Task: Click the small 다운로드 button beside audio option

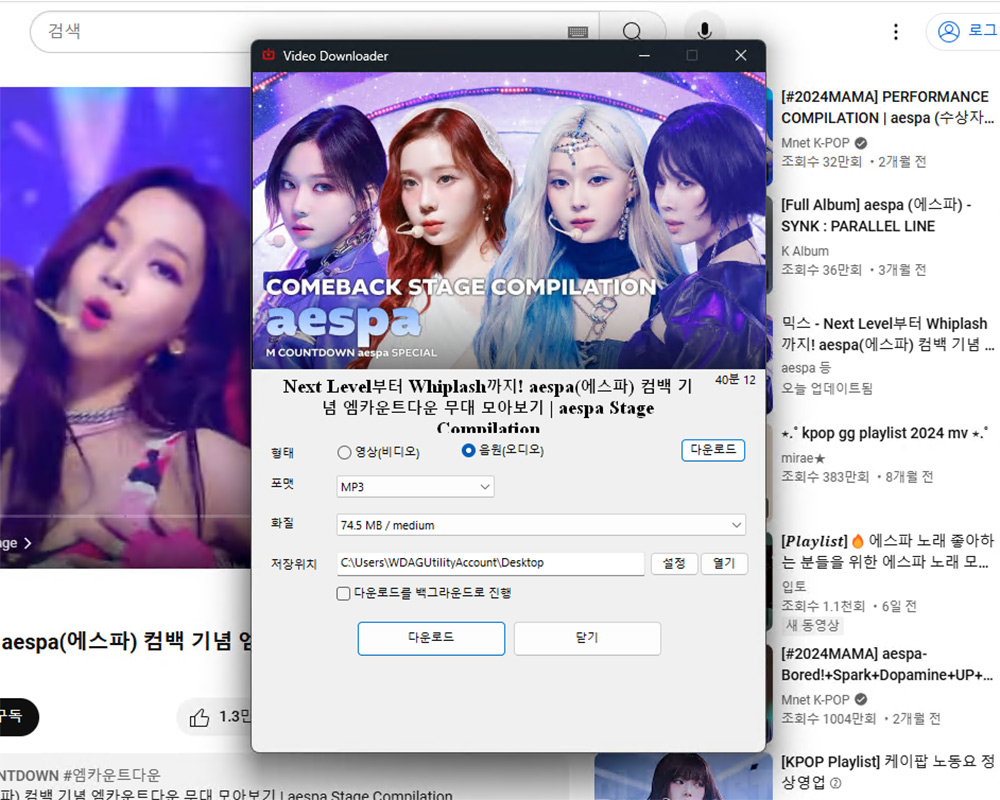Action: tap(713, 450)
